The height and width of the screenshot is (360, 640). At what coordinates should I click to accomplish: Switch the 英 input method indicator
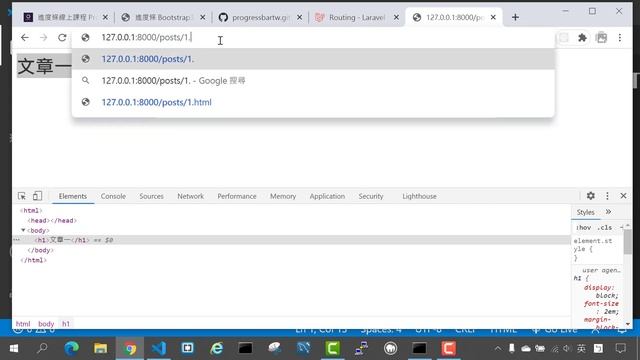pos(581,349)
